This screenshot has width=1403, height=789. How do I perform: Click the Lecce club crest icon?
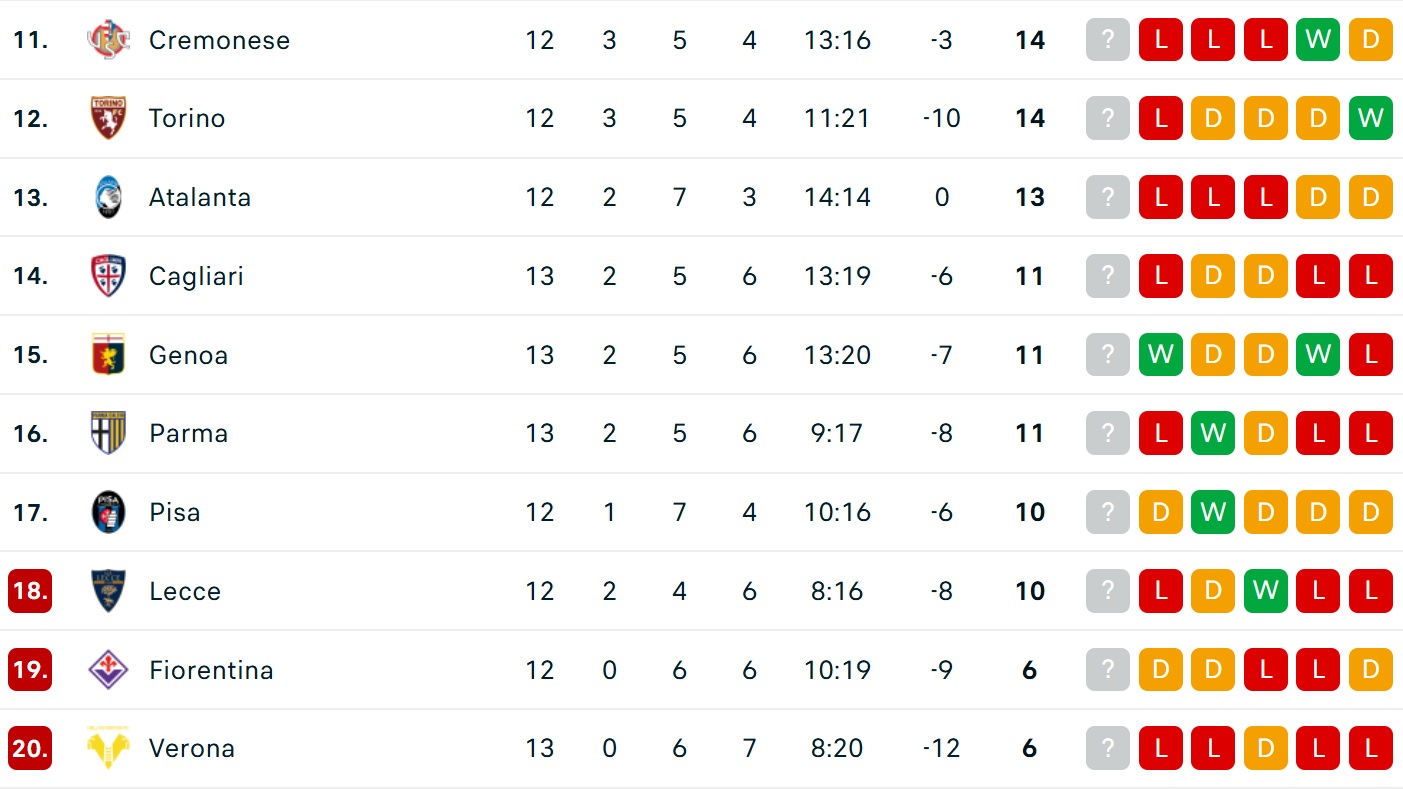pyautogui.click(x=108, y=591)
